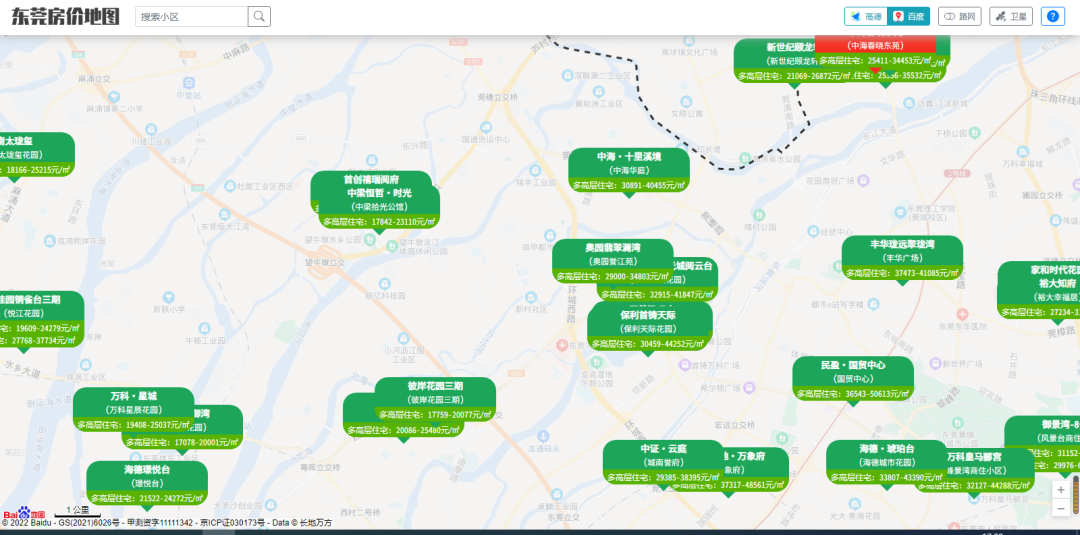Open the 丰华珑远翠珑湾 marker
This screenshot has height=535, width=1080.
pos(902,258)
